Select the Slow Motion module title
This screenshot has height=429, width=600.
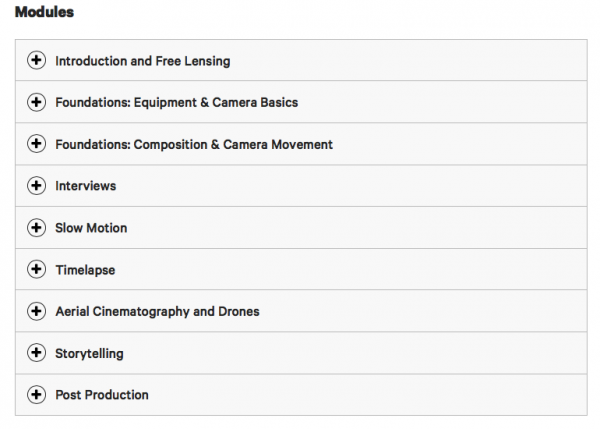91,228
